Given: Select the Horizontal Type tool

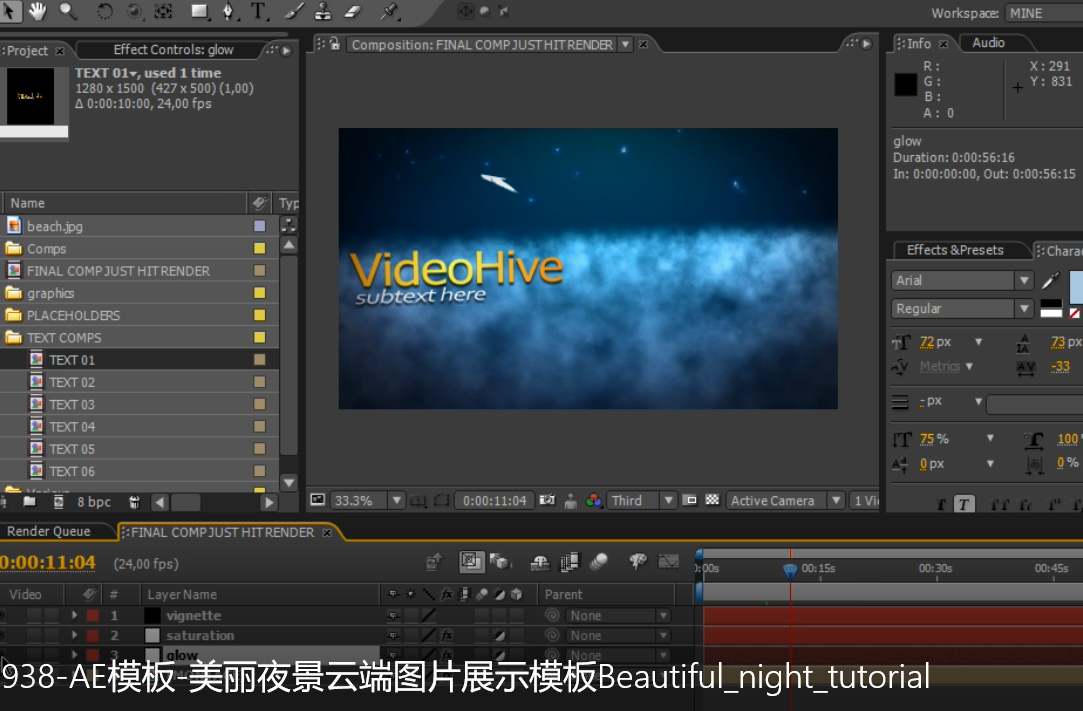Looking at the screenshot, I should [x=258, y=11].
